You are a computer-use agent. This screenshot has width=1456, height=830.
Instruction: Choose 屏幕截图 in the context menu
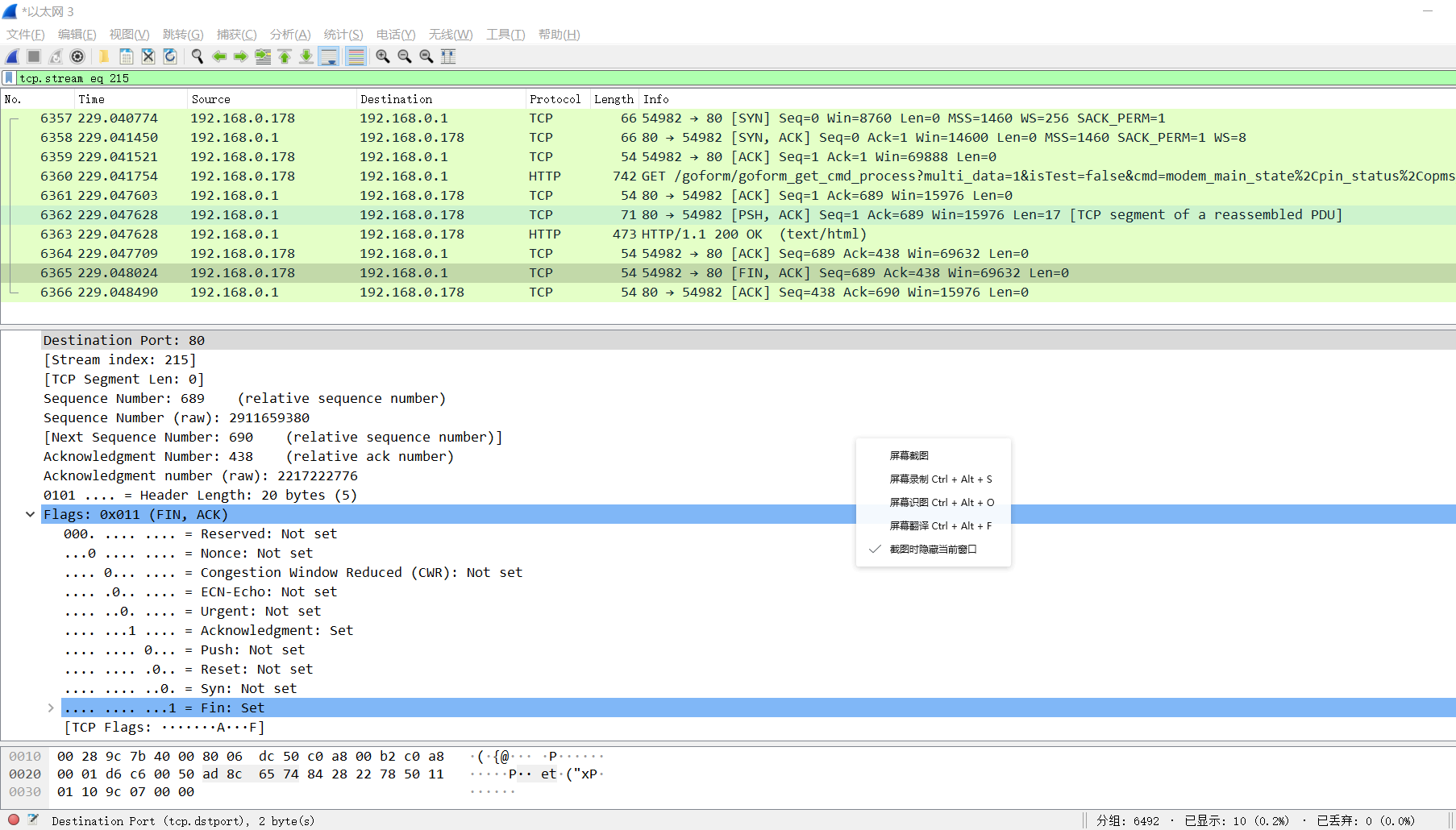point(933,456)
